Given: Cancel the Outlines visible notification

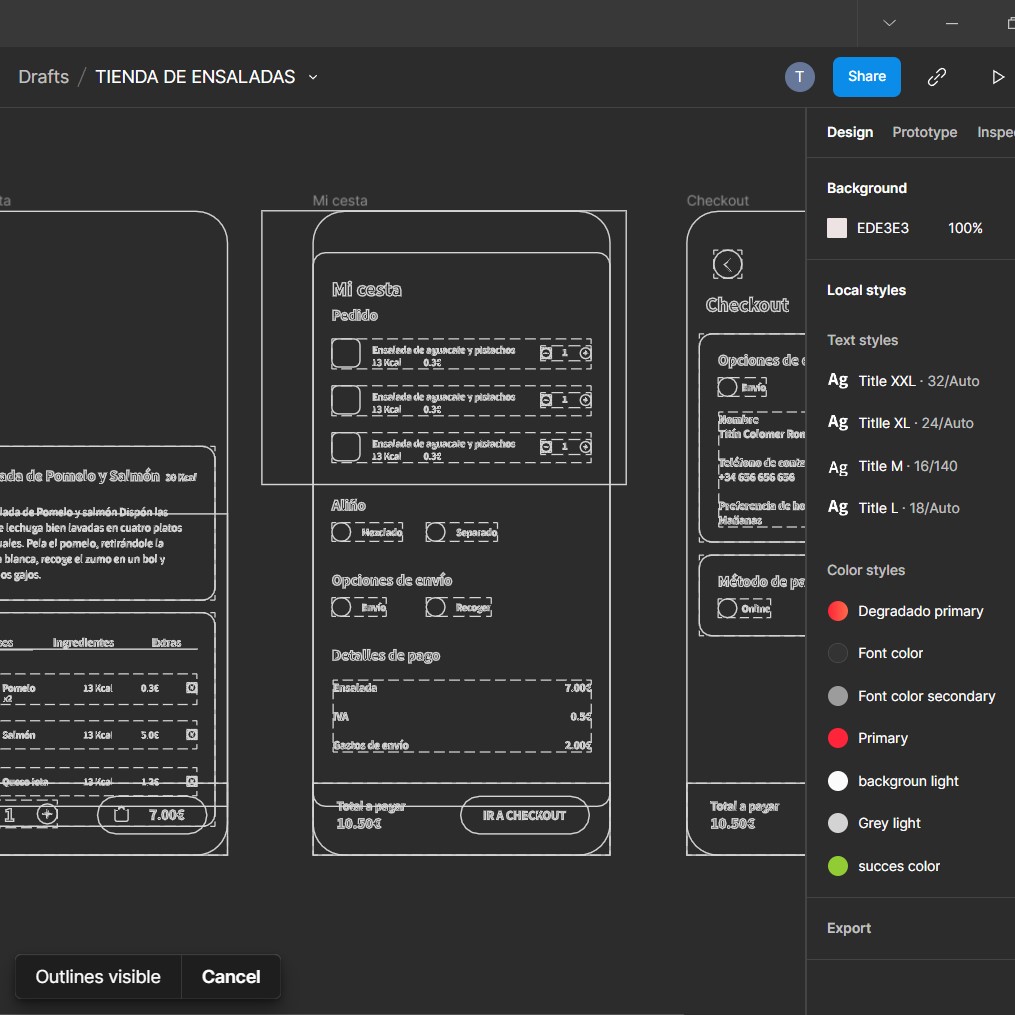Looking at the screenshot, I should click(x=231, y=977).
